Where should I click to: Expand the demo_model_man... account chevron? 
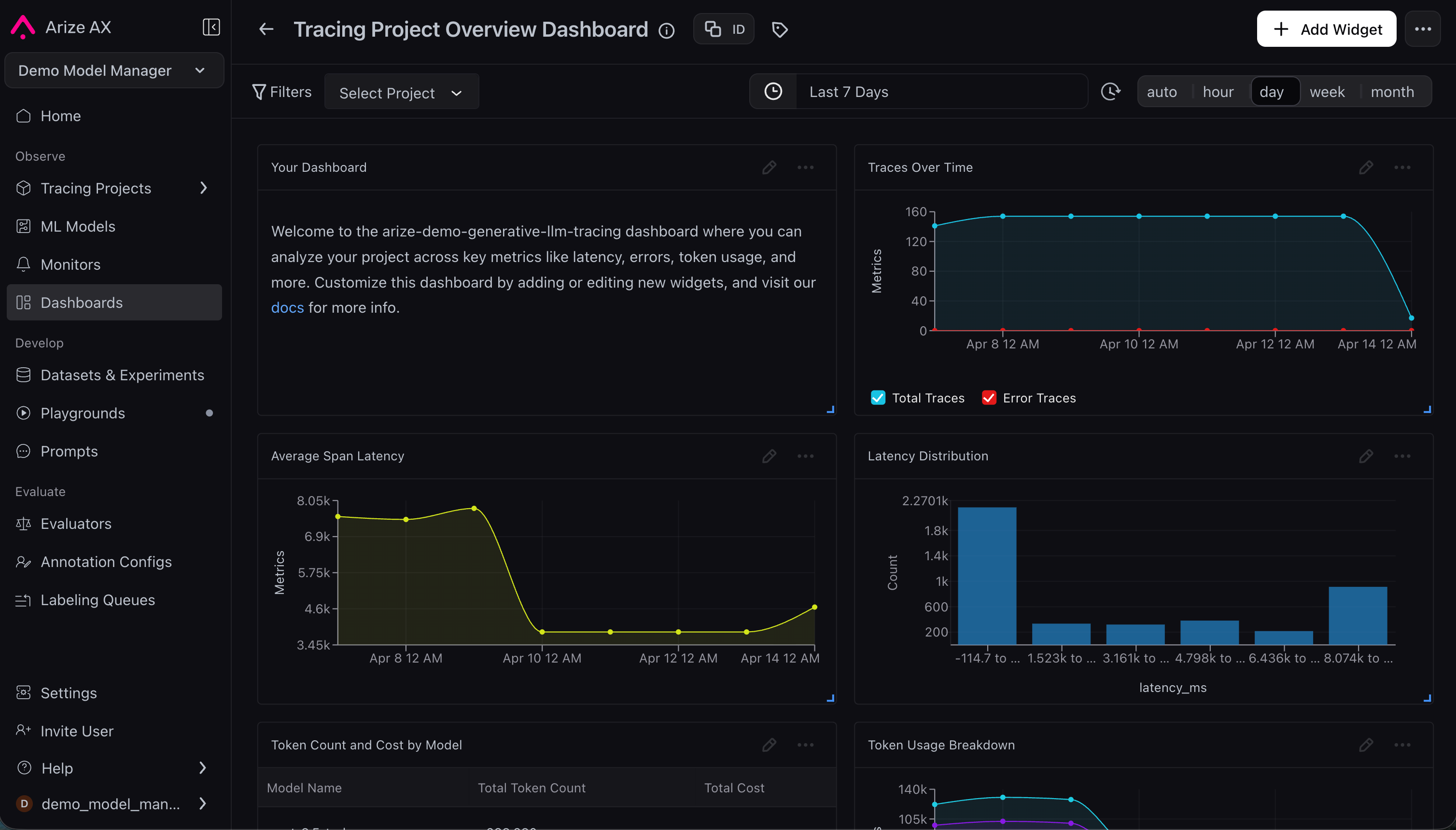(x=202, y=803)
